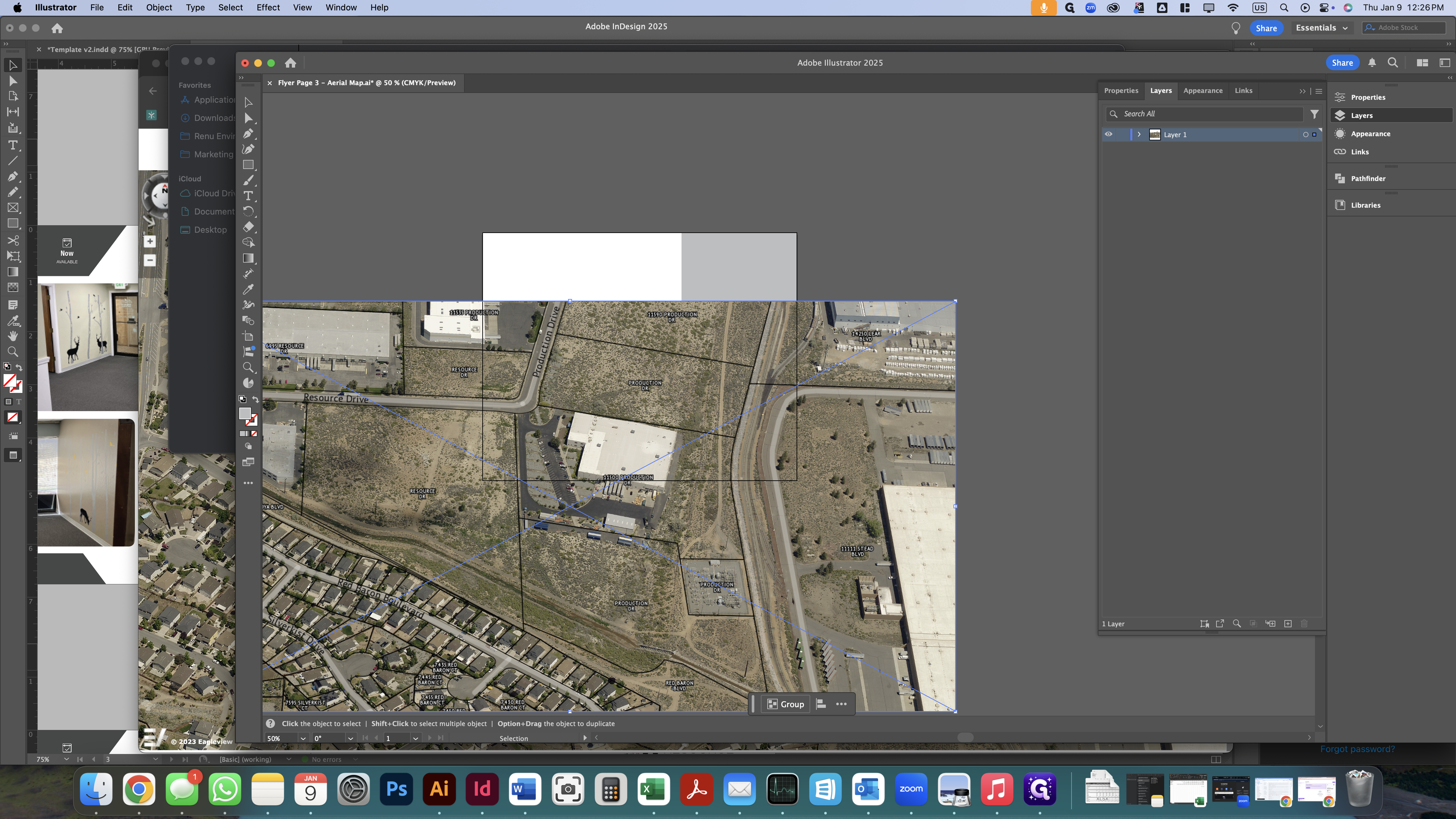Click the layer filter funnel icon

click(x=1315, y=114)
